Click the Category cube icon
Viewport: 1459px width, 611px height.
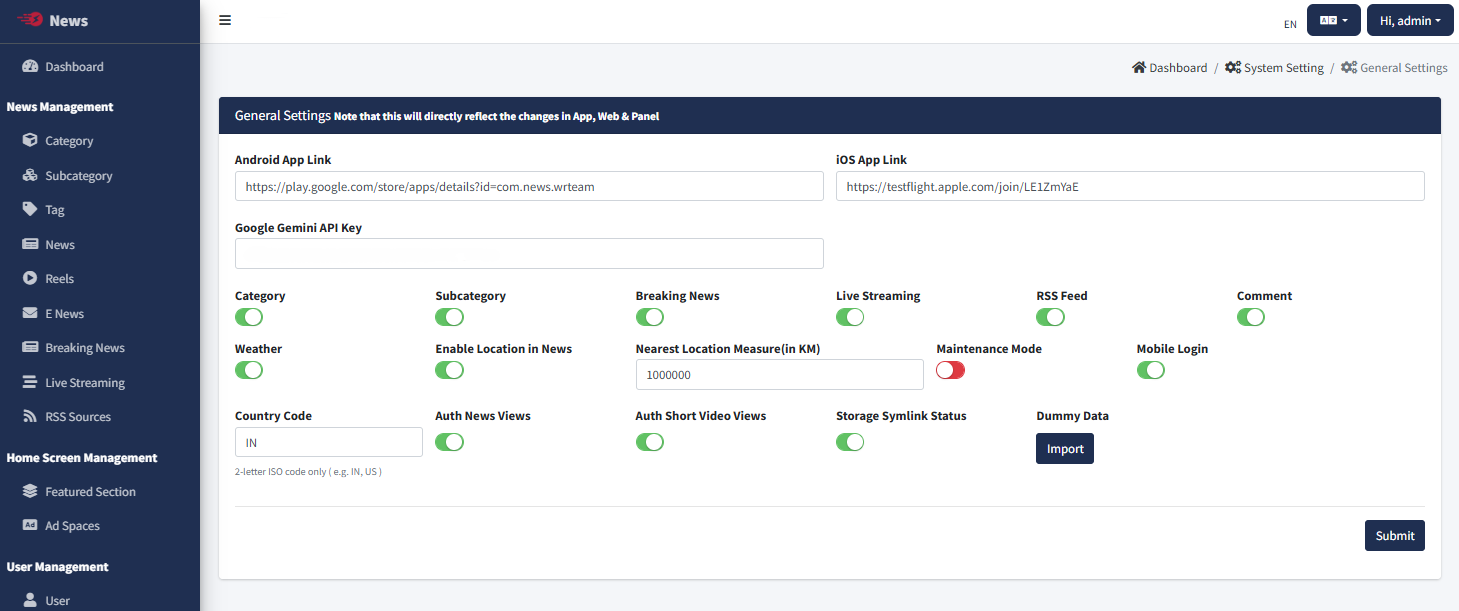[x=30, y=141]
